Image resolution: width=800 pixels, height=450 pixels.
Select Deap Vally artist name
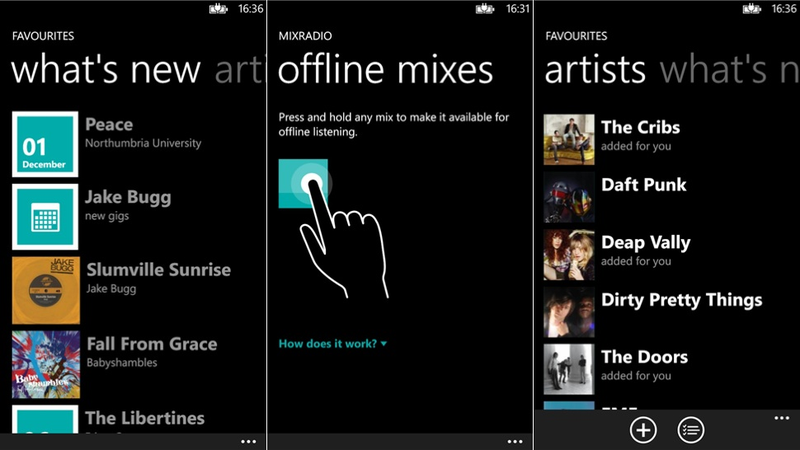click(646, 243)
